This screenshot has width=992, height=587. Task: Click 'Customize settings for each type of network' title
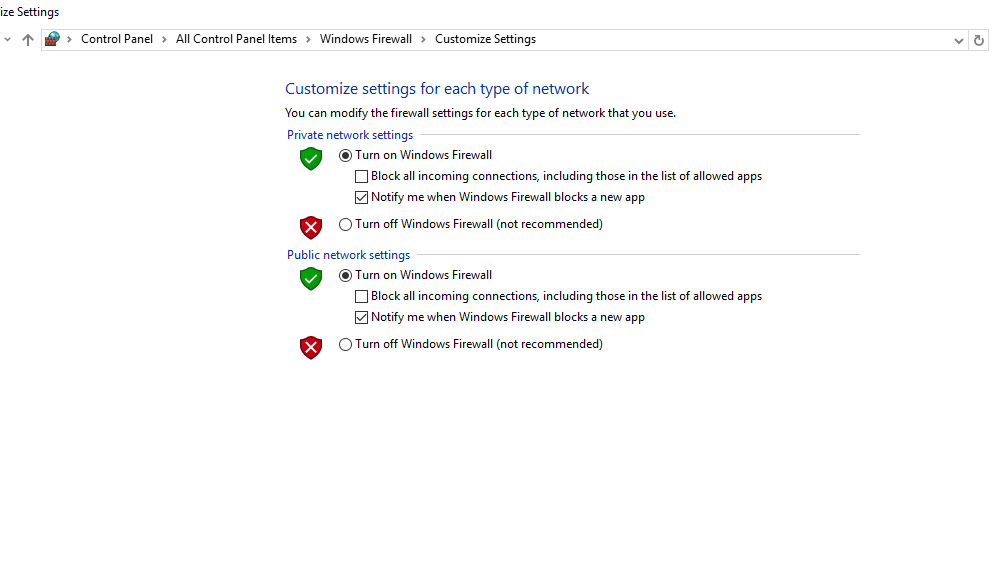click(x=437, y=89)
